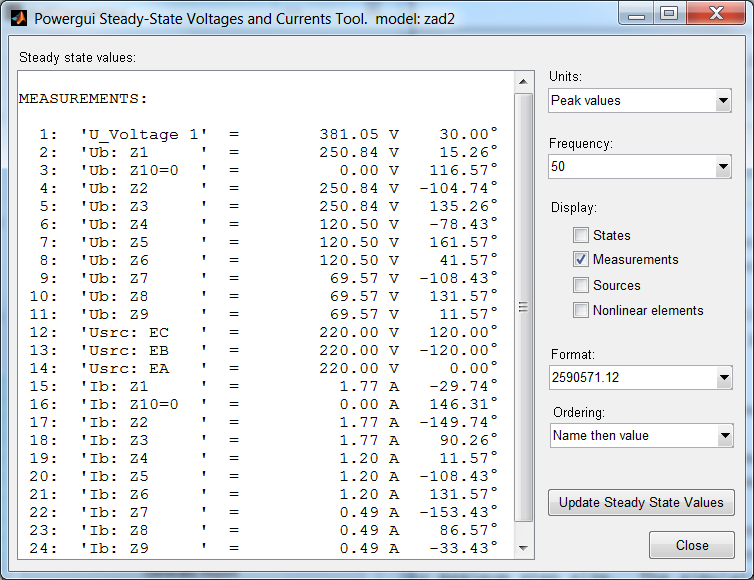Click row 8 'Ub: Z6' measurement
Screen dimensions: 754x580
(268, 261)
